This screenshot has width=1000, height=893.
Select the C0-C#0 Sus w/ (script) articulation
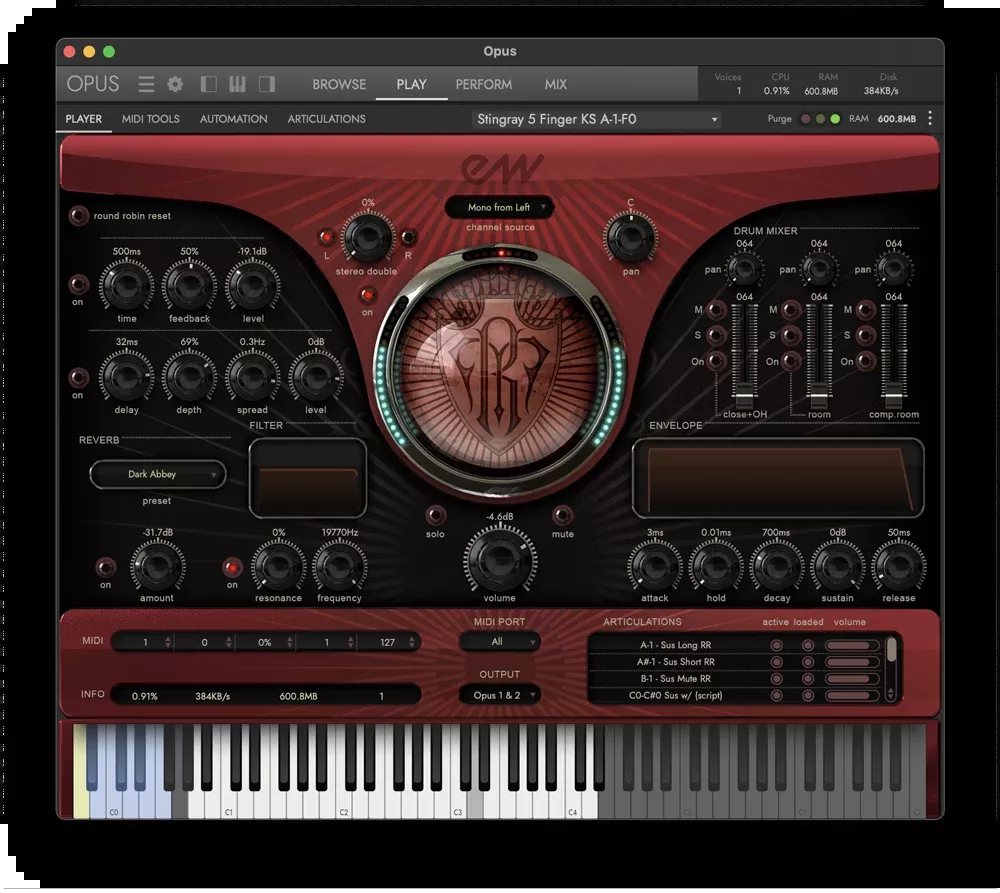pyautogui.click(x=675, y=695)
